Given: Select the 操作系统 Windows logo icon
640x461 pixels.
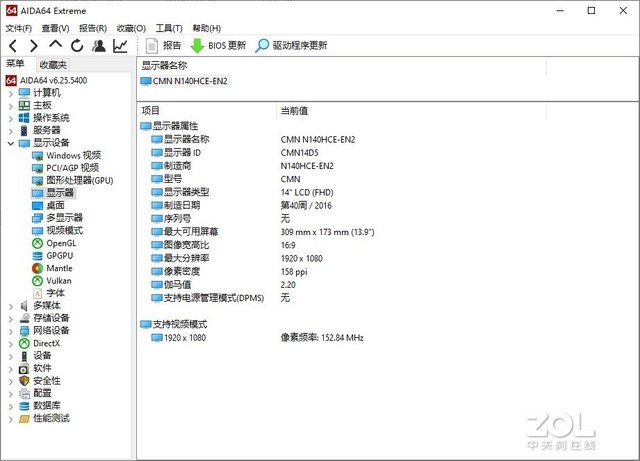Looking at the screenshot, I should click(24, 118).
